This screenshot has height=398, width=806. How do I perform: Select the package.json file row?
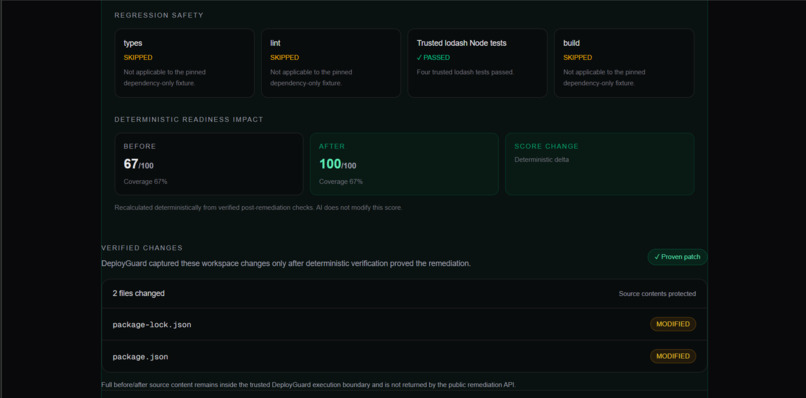(x=404, y=356)
